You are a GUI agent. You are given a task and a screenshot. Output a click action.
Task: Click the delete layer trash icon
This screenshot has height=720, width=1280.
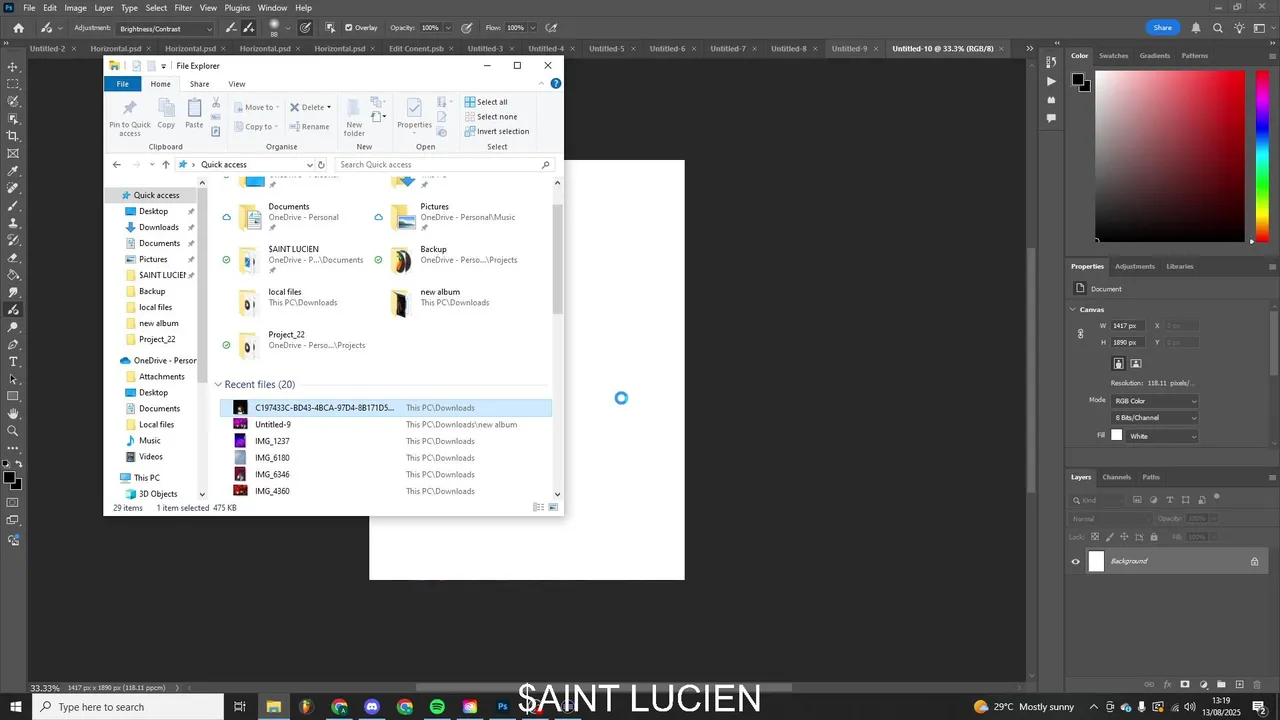coord(1257,685)
